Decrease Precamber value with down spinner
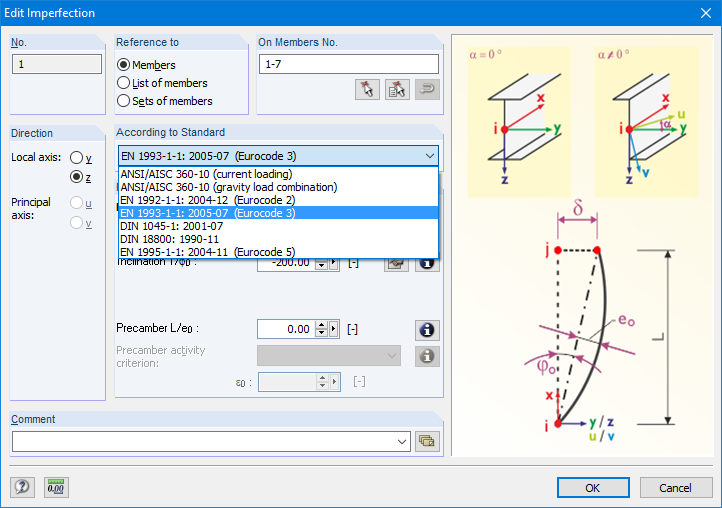The width and height of the screenshot is (722, 508). click(x=321, y=333)
